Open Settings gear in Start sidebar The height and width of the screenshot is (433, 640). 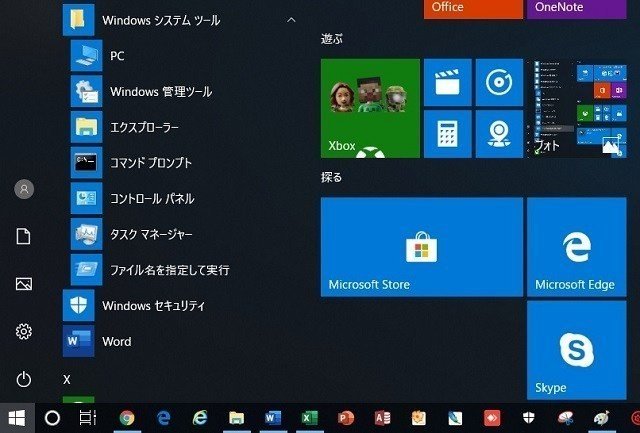coord(24,331)
